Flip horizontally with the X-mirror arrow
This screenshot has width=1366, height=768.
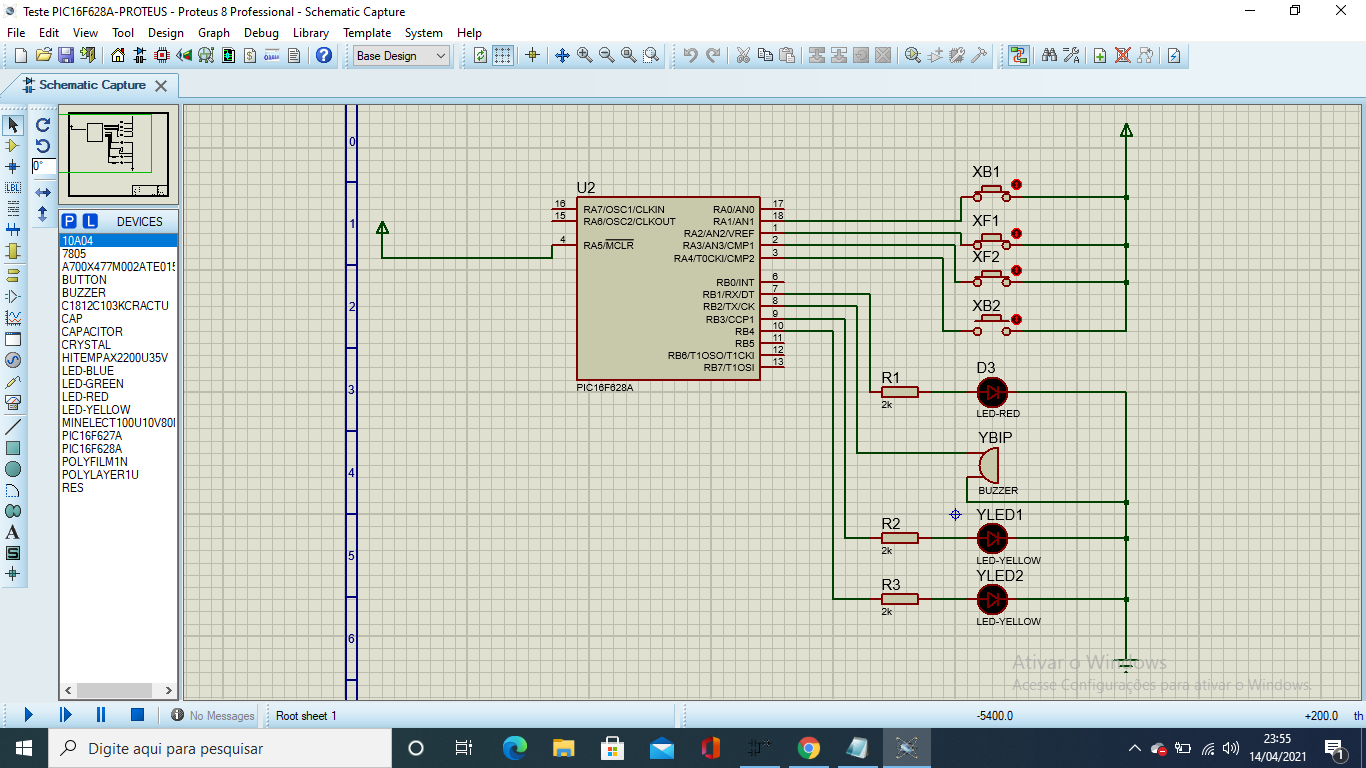pyautogui.click(x=43, y=192)
